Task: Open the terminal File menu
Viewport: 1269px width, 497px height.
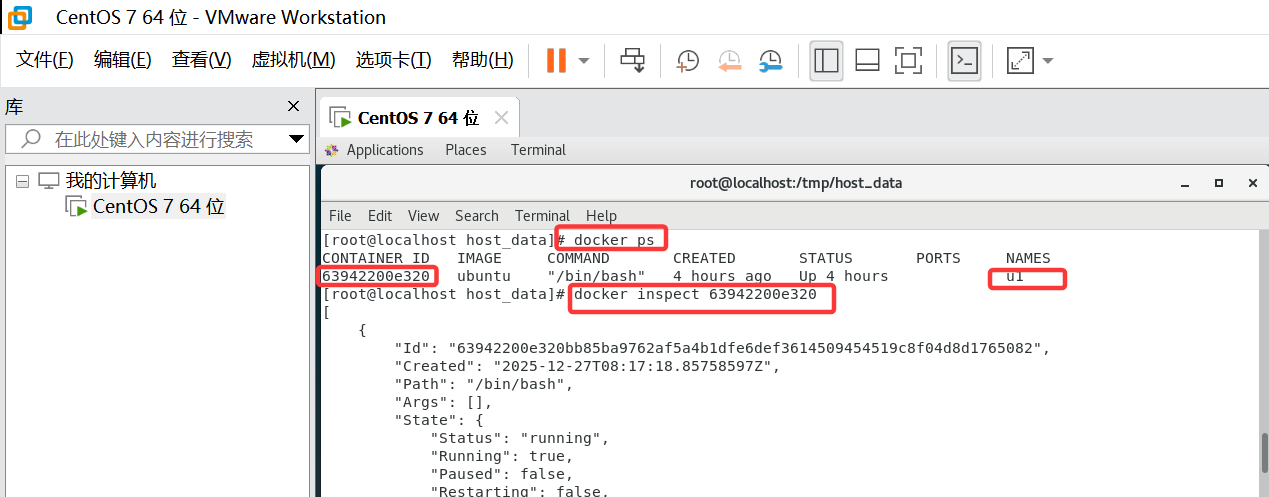Action: (340, 216)
